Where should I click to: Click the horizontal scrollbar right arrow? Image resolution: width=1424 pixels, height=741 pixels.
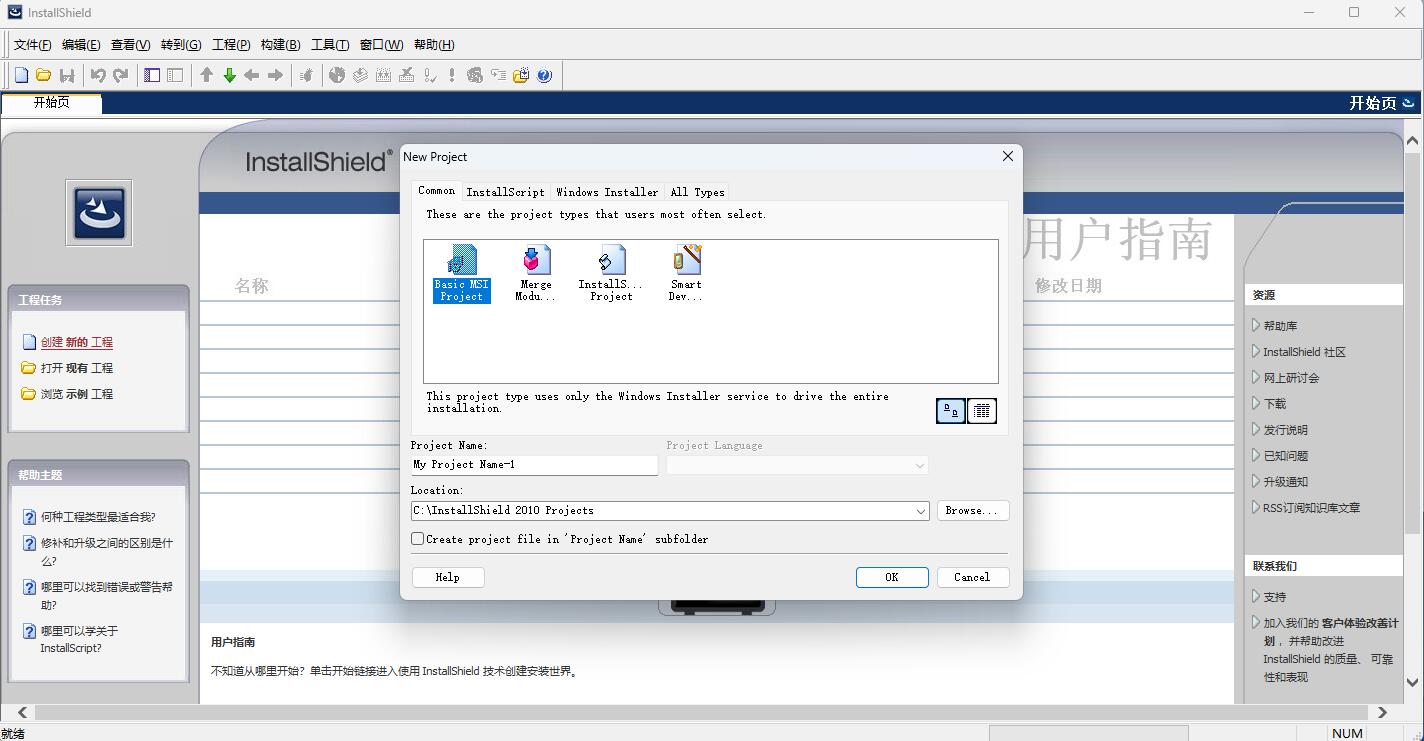1382,713
